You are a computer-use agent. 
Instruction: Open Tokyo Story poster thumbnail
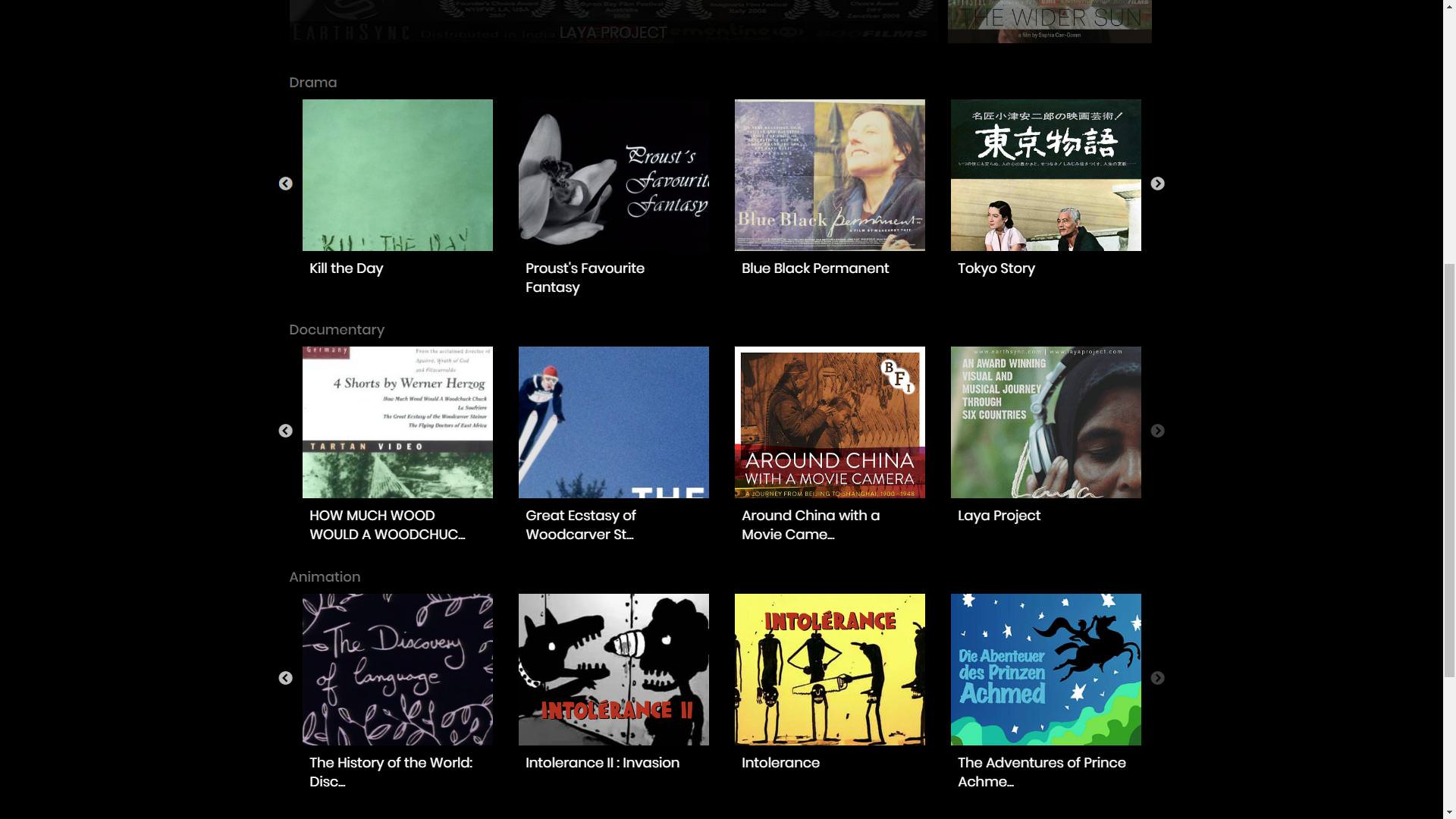point(1046,175)
